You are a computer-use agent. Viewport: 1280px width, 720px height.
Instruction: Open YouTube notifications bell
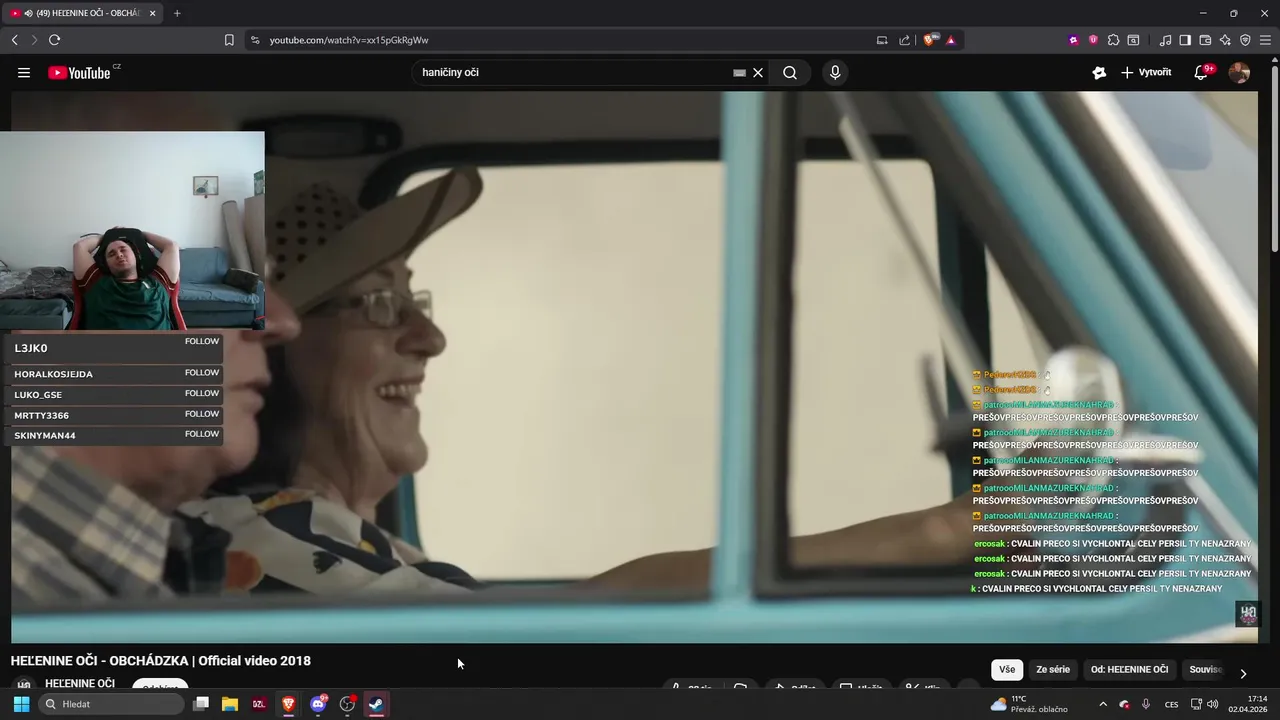click(1203, 72)
